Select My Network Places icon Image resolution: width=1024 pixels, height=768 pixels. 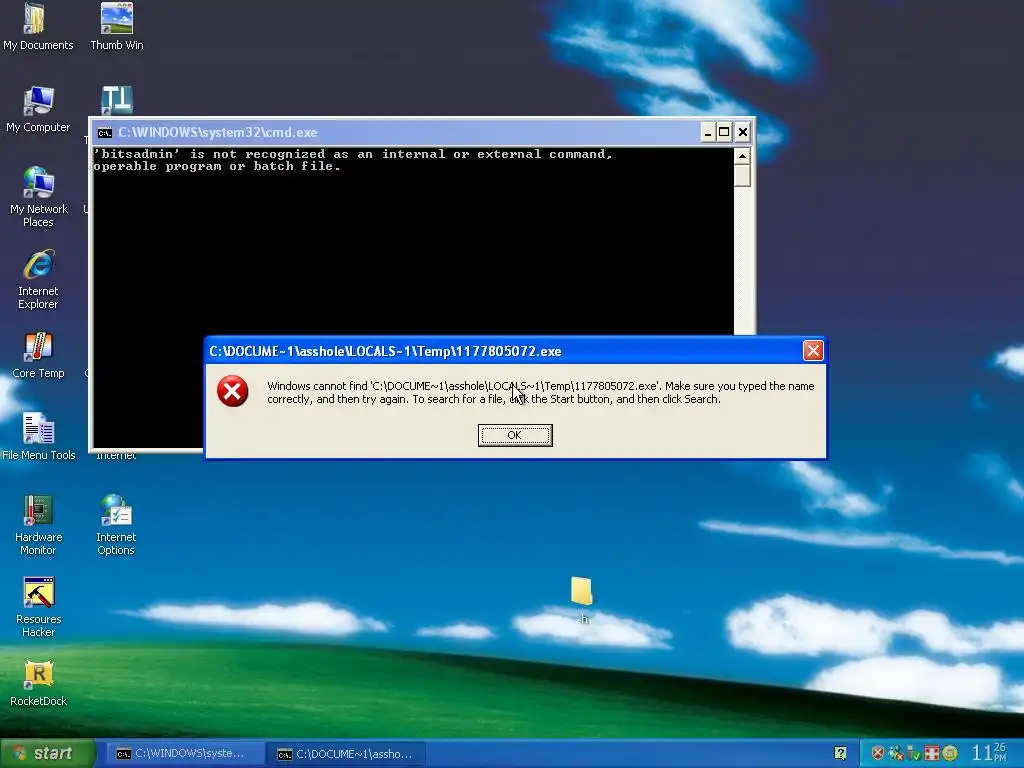tap(38, 197)
